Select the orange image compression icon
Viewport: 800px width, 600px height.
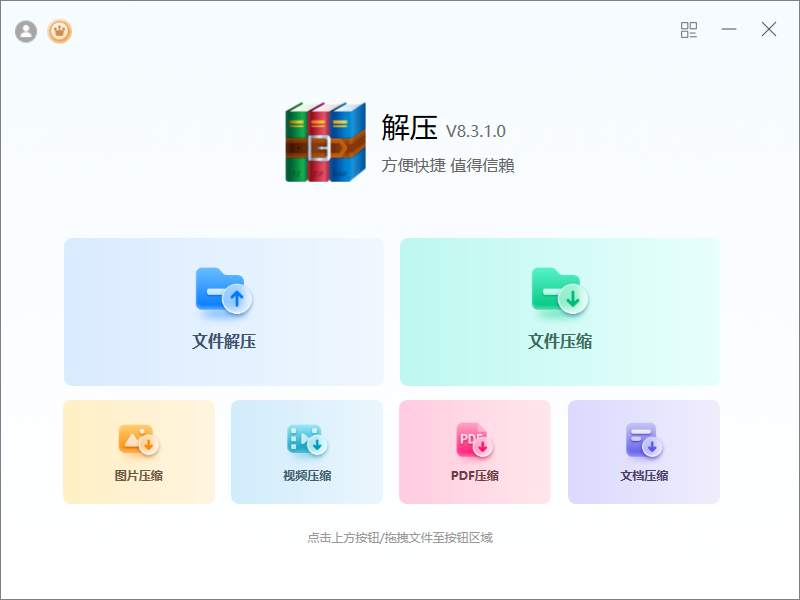pos(139,439)
